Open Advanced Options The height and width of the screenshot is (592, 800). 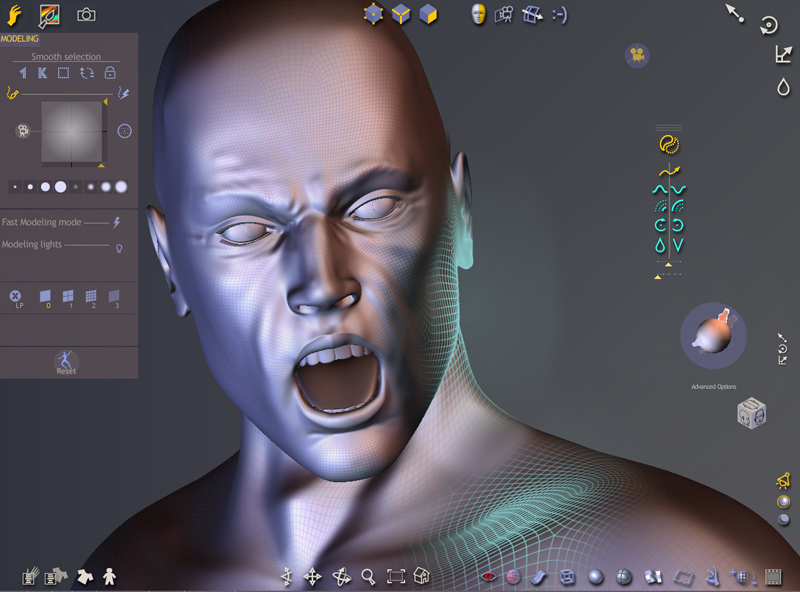[713, 387]
